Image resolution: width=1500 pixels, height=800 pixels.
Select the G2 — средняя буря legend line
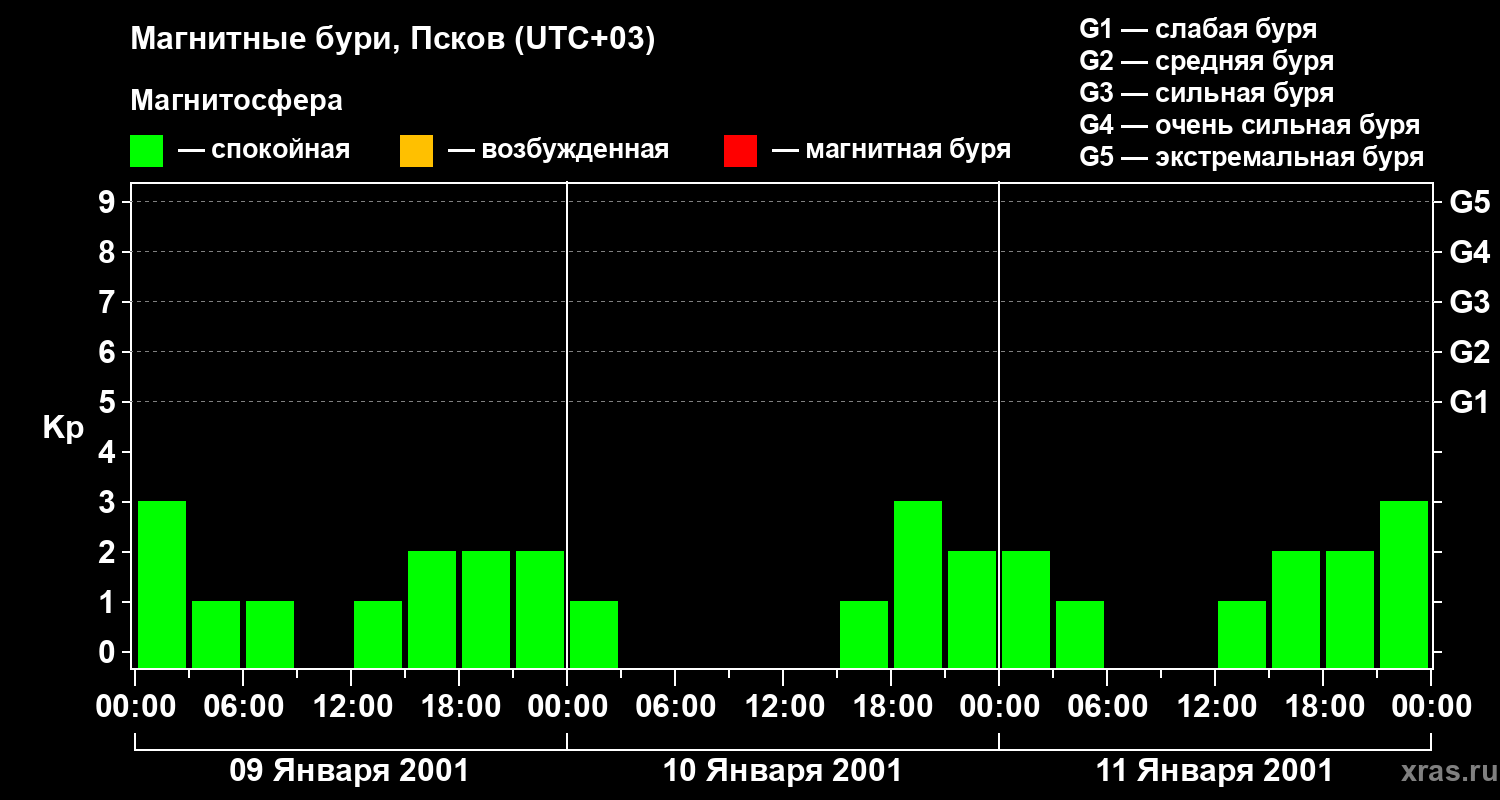click(1206, 61)
